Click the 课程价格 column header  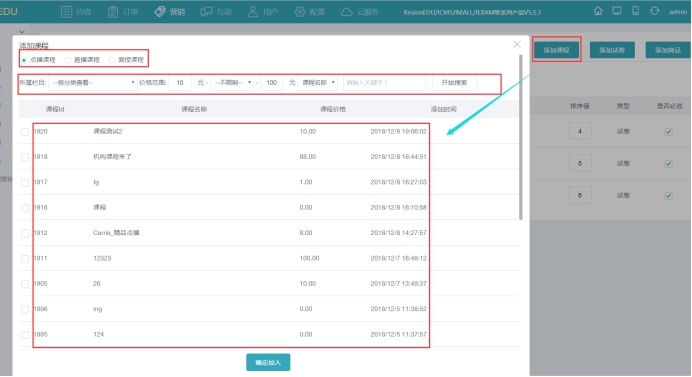click(x=333, y=109)
